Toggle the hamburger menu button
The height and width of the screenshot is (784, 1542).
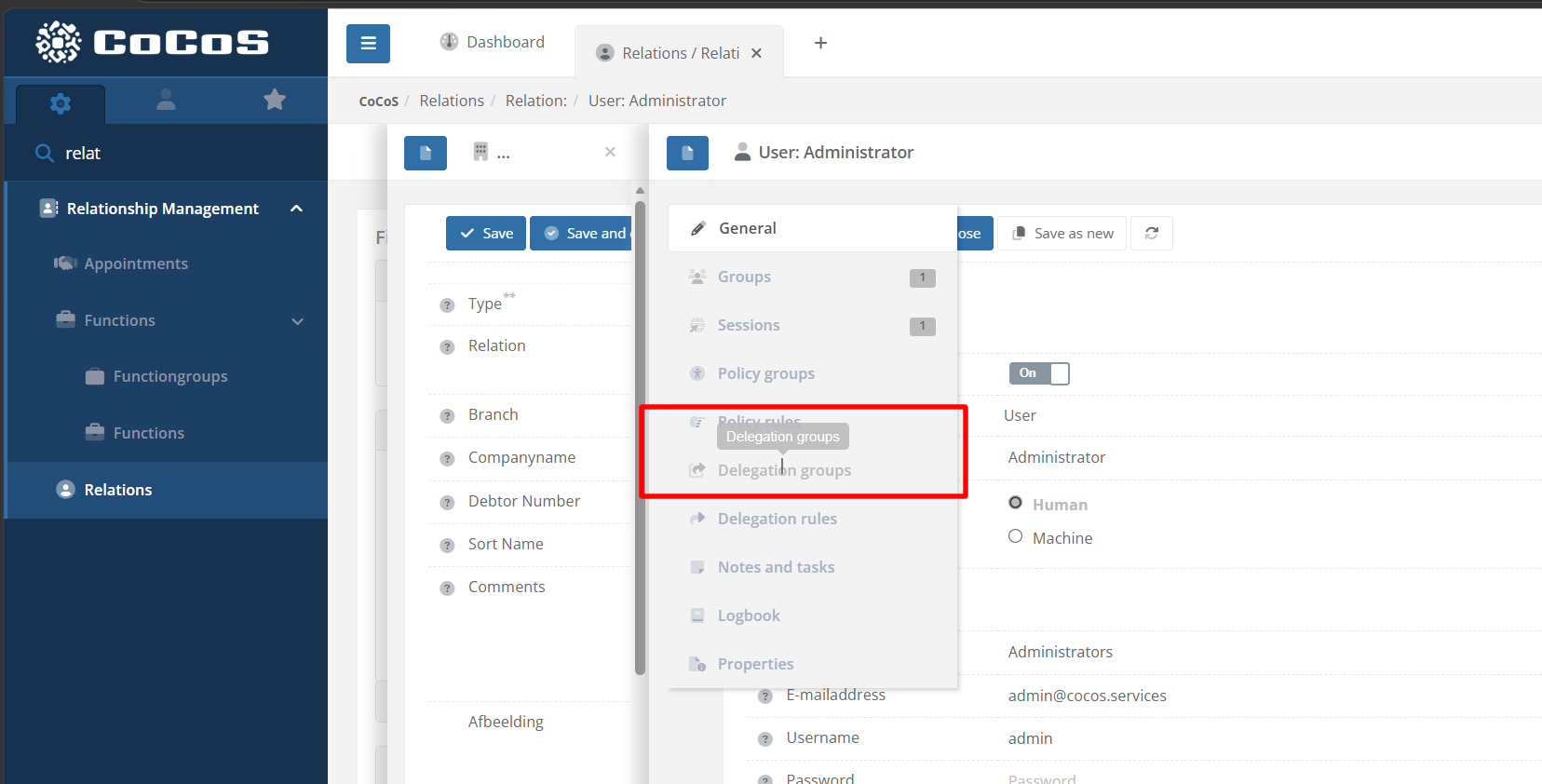[x=368, y=44]
